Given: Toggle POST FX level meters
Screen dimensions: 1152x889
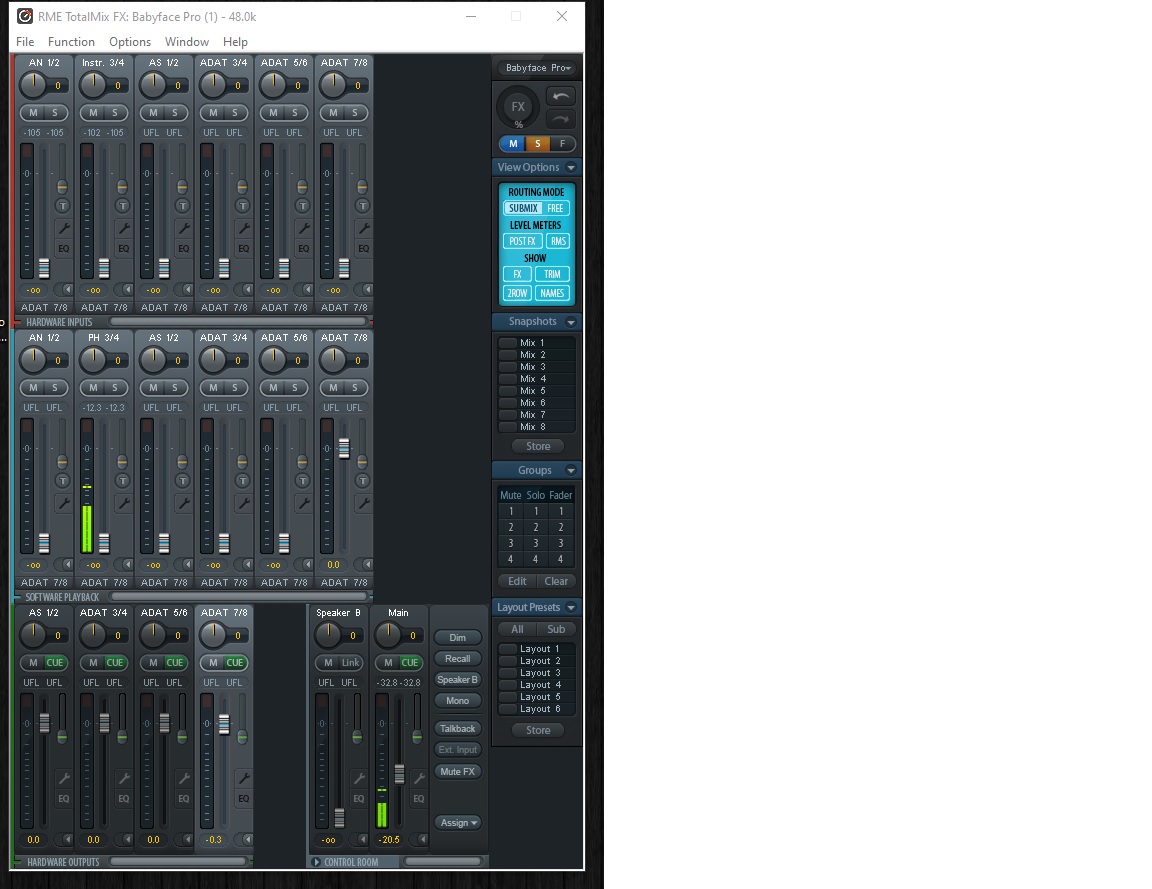Looking at the screenshot, I should click(x=522, y=241).
